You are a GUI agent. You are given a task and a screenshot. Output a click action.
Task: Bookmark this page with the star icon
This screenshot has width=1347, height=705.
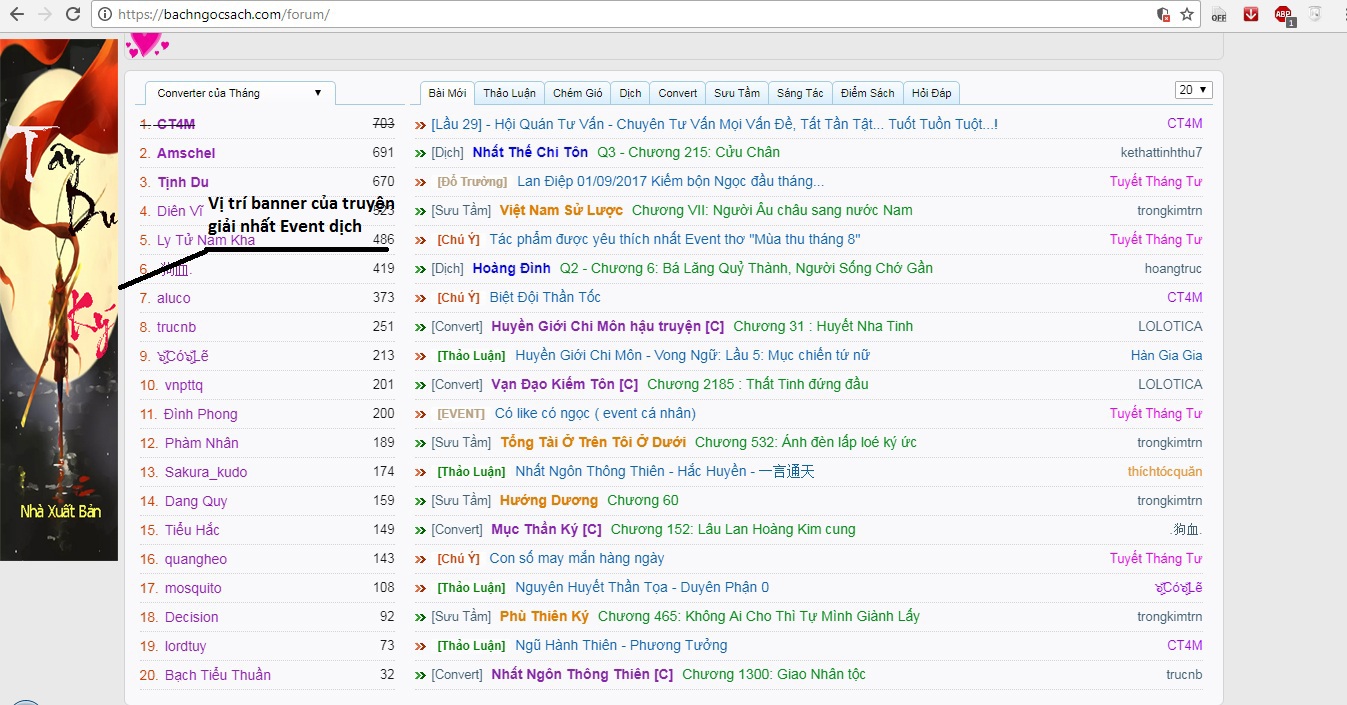[1187, 14]
